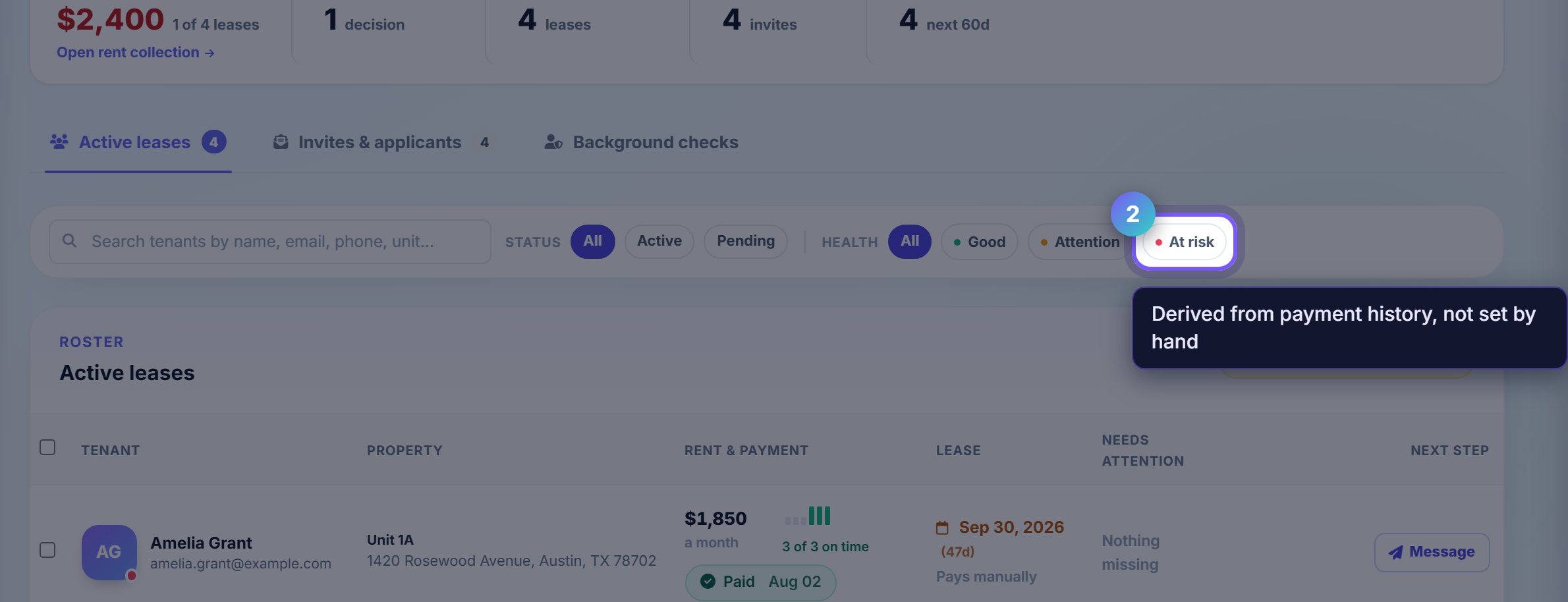1568x602 pixels.
Task: Click the 1420 Rosewood Avenue address
Action: click(511, 561)
